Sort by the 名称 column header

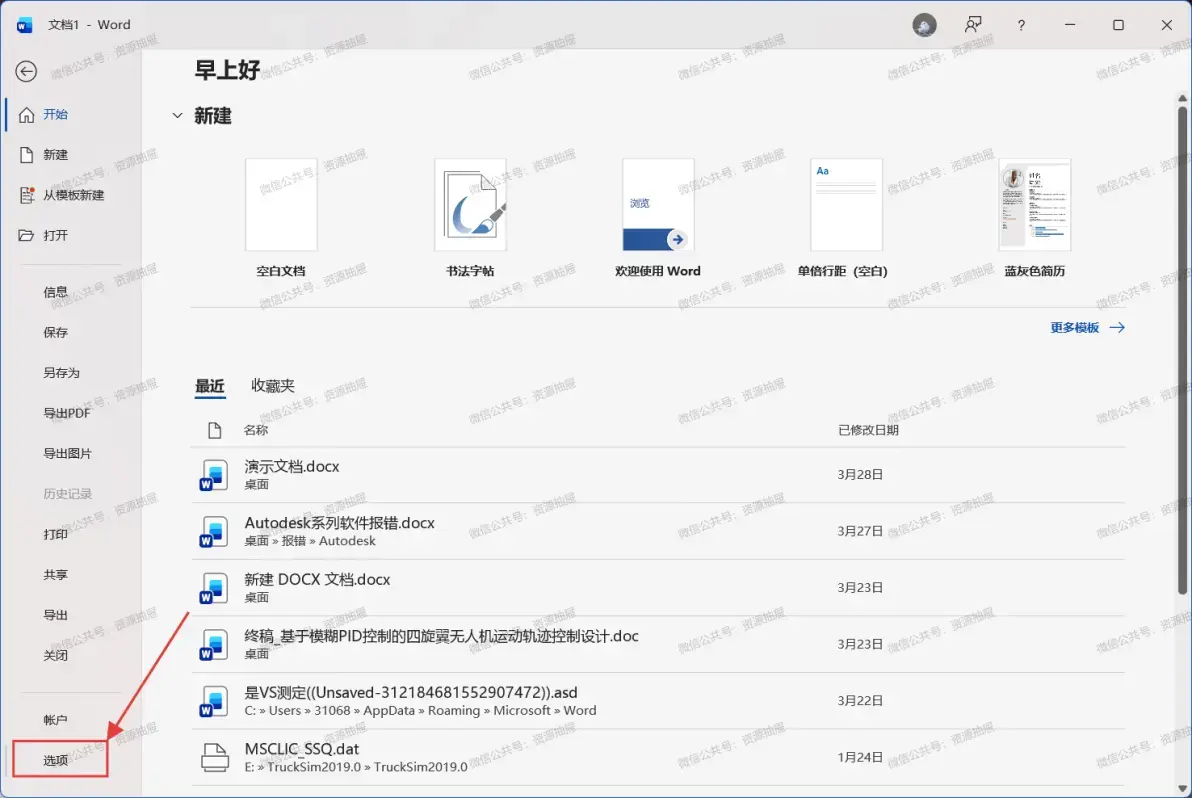point(256,430)
